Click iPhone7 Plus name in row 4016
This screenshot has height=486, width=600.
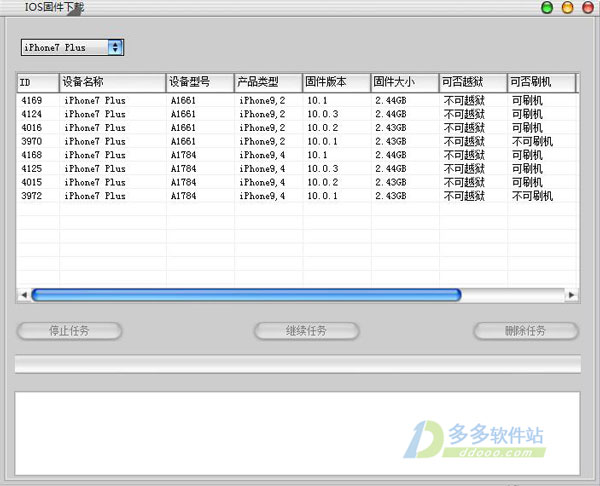click(95, 128)
